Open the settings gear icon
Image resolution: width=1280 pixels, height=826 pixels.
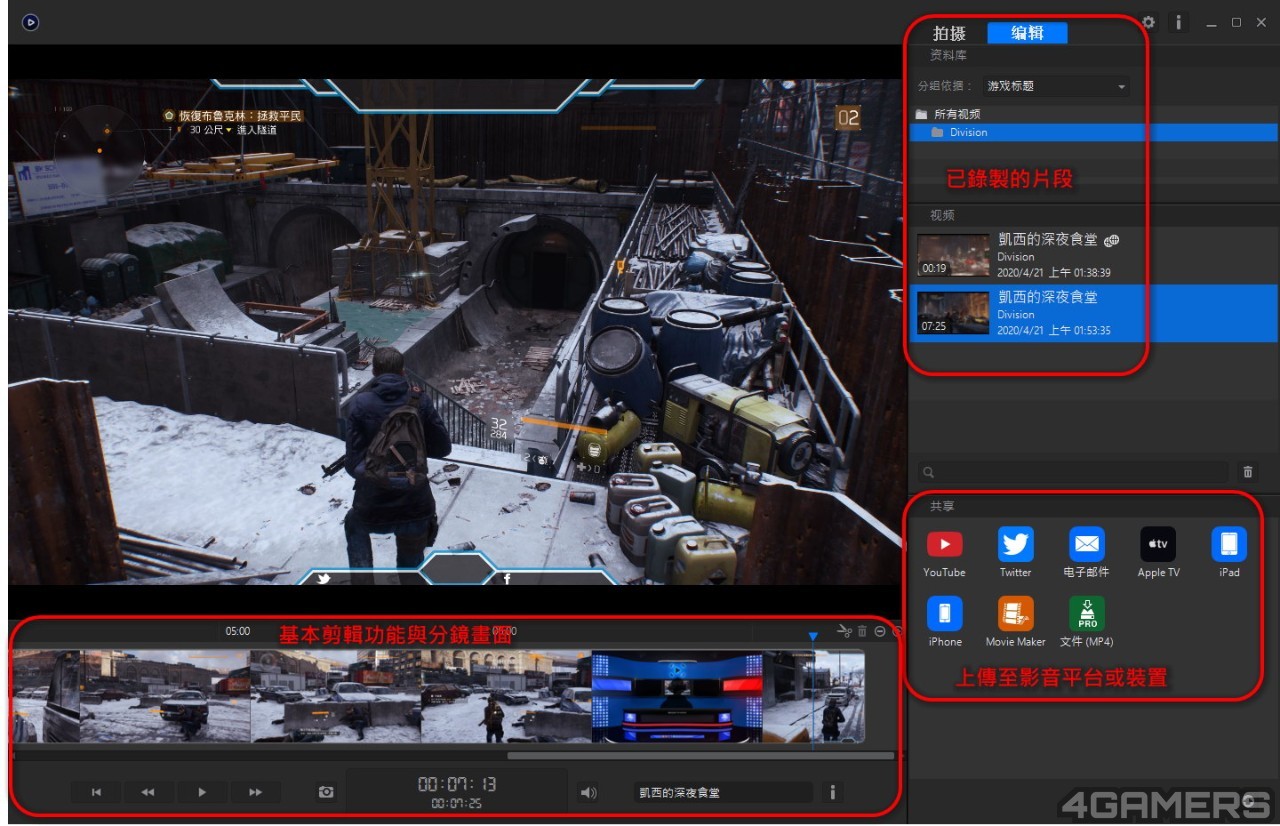coord(1149,22)
